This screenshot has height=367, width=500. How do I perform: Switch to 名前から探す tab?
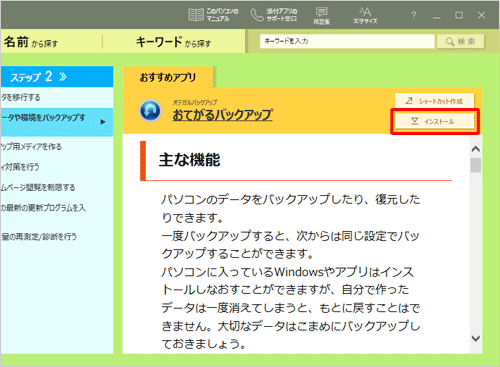click(31, 42)
